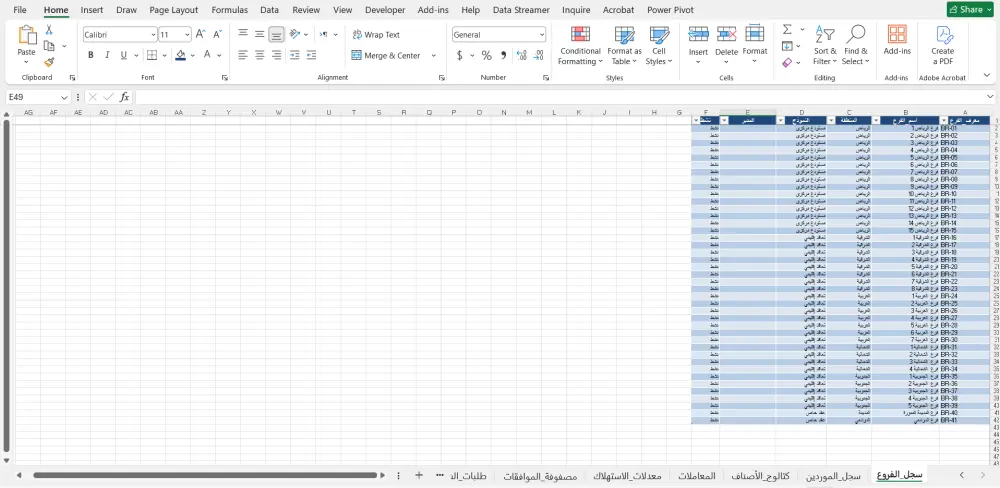Open the File menu
Screen dimensions: 1000x488
(x=20, y=10)
